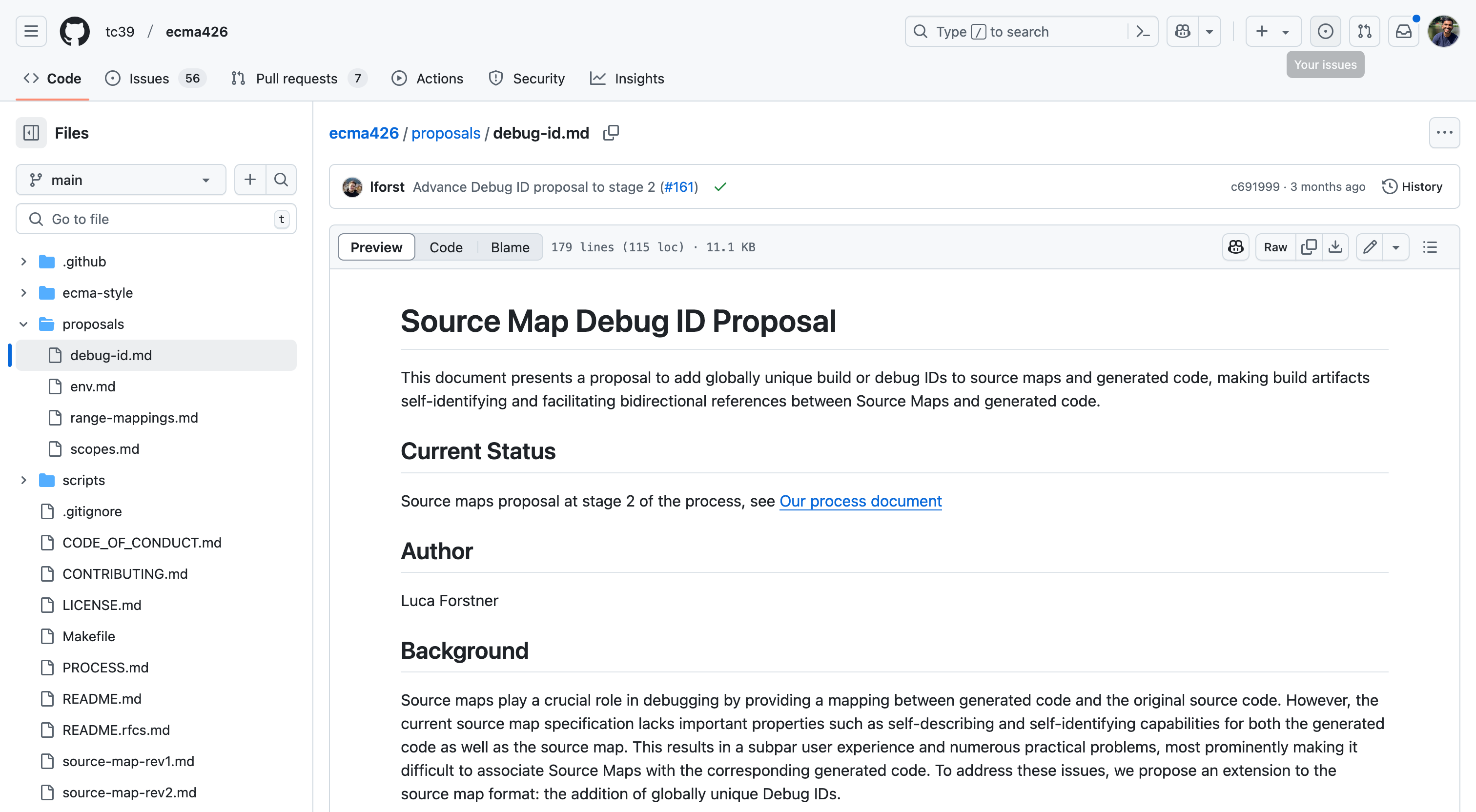Open the Pull requests tab

pyautogui.click(x=297, y=79)
